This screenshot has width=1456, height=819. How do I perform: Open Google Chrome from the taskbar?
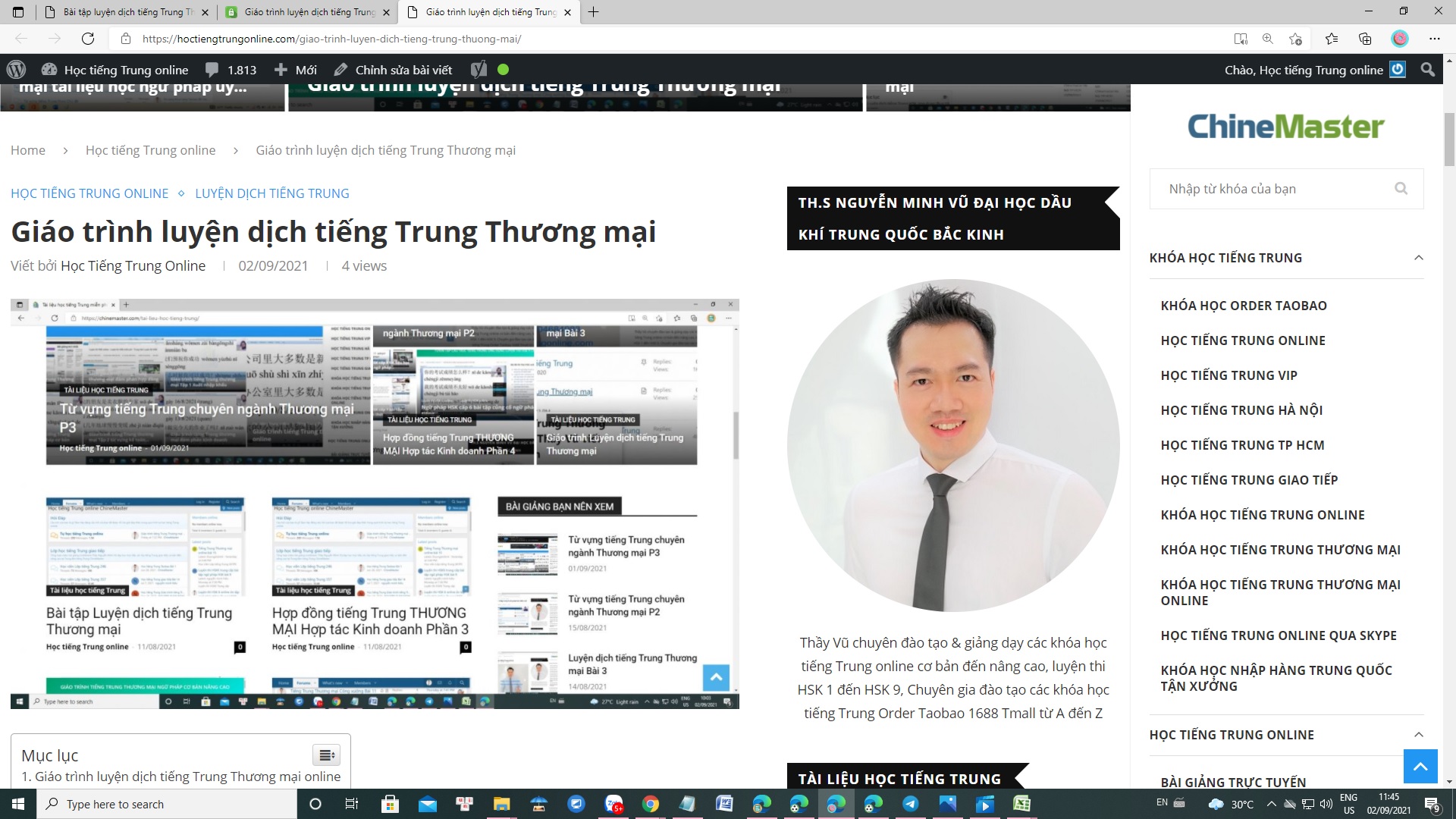pos(651,804)
